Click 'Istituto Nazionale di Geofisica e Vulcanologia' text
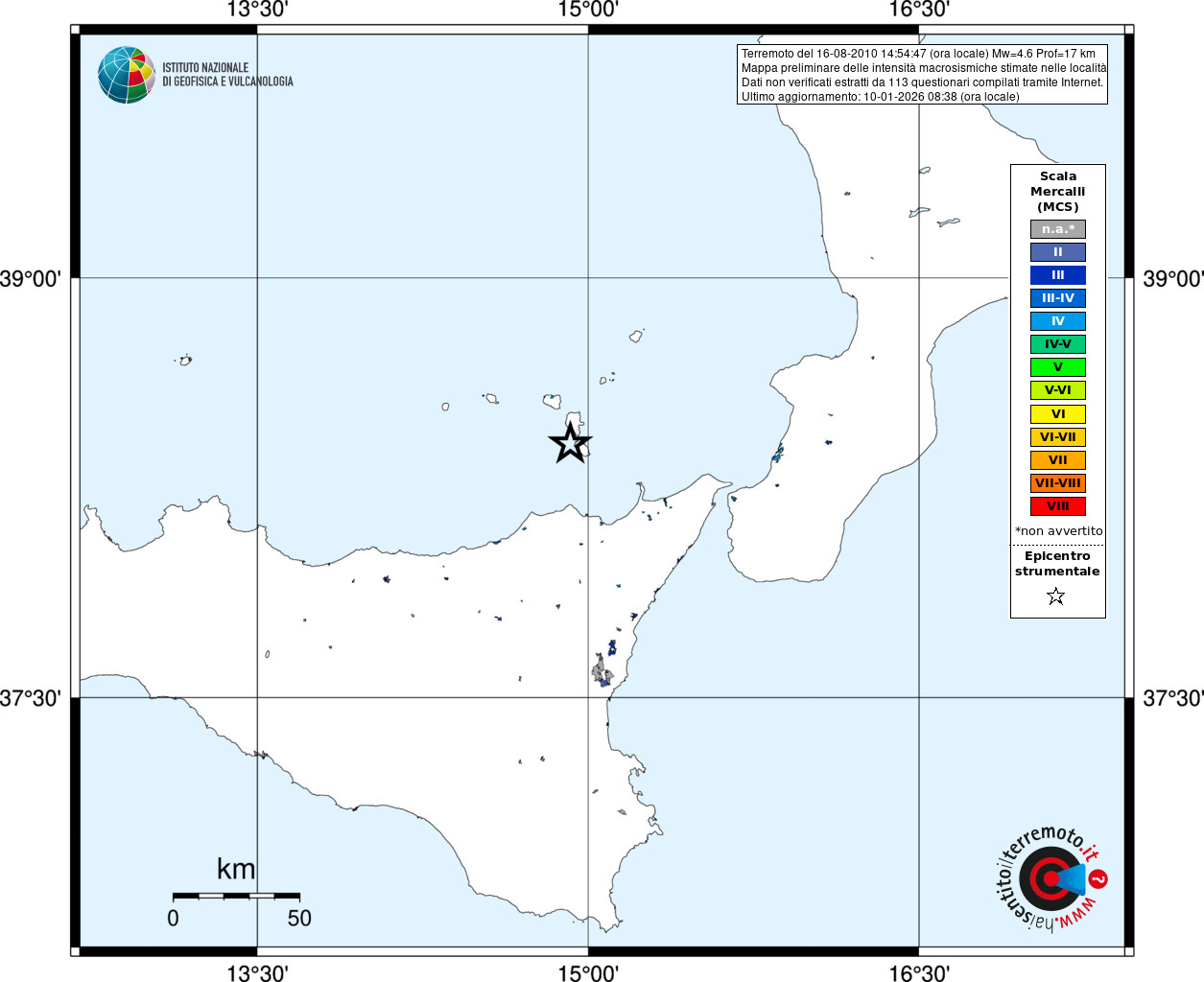Viewport: 1204px width, 982px height. pos(227,75)
